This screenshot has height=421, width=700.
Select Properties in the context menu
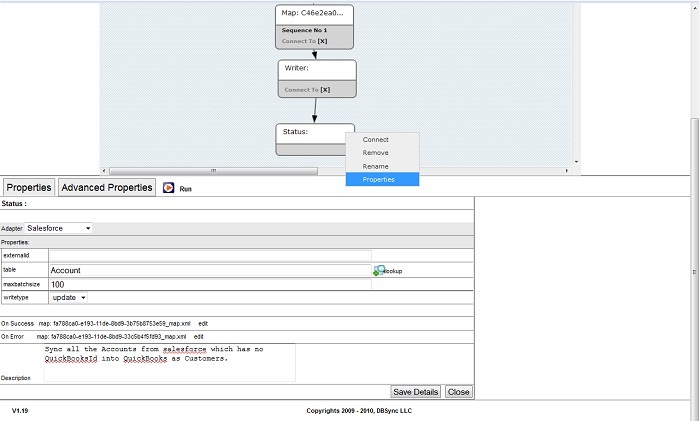coord(379,179)
